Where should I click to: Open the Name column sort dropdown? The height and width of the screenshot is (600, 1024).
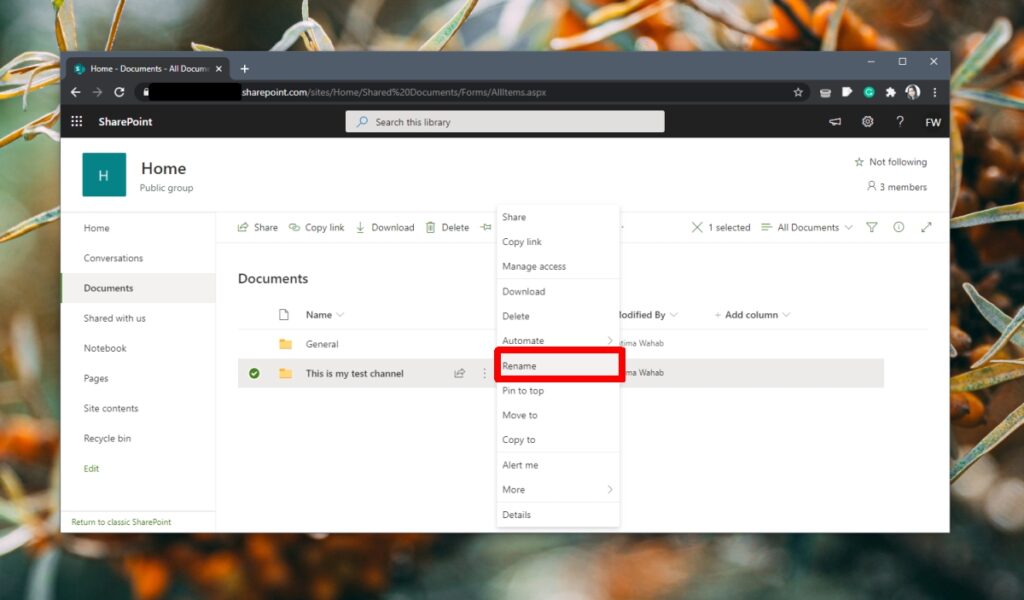tap(325, 315)
